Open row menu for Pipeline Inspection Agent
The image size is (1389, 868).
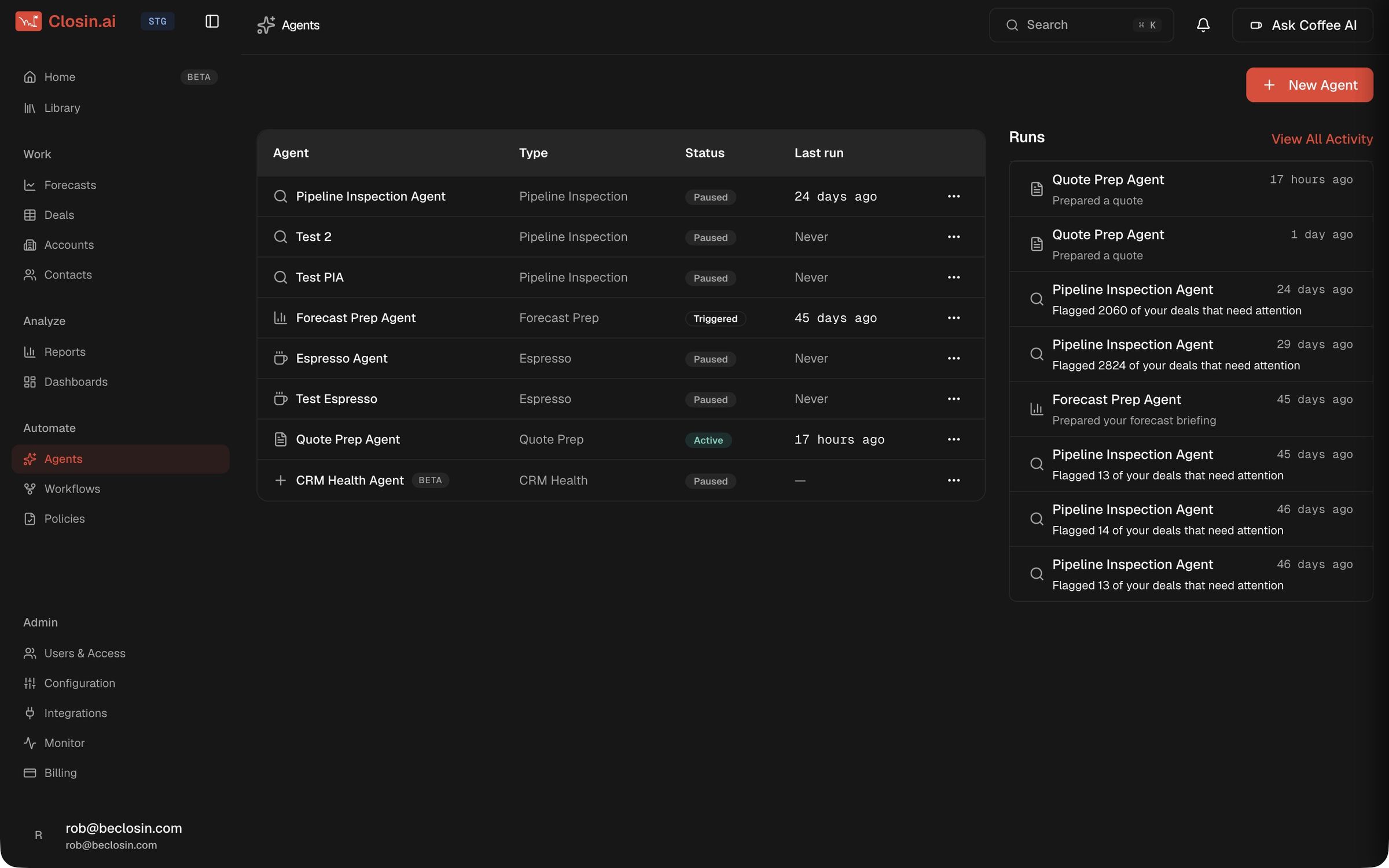click(x=954, y=196)
